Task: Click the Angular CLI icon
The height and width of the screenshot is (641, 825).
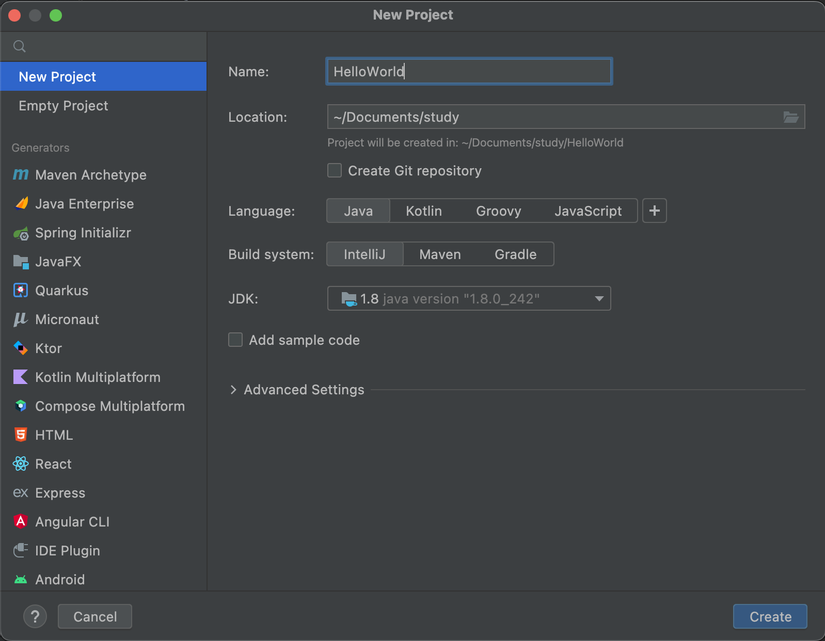Action: (20, 522)
